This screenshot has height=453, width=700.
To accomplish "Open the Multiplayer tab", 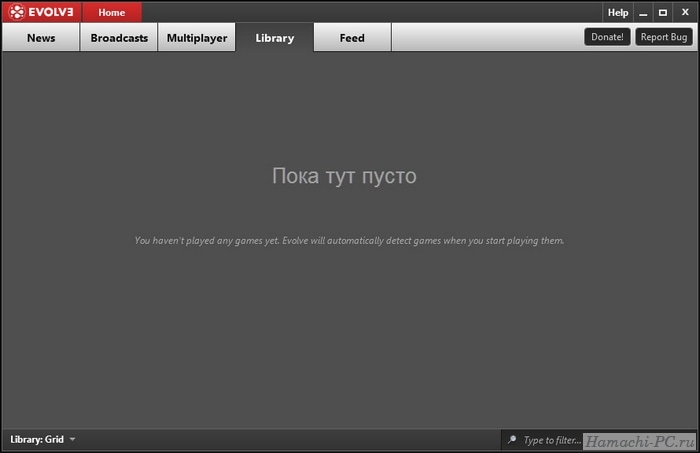I will tap(197, 38).
